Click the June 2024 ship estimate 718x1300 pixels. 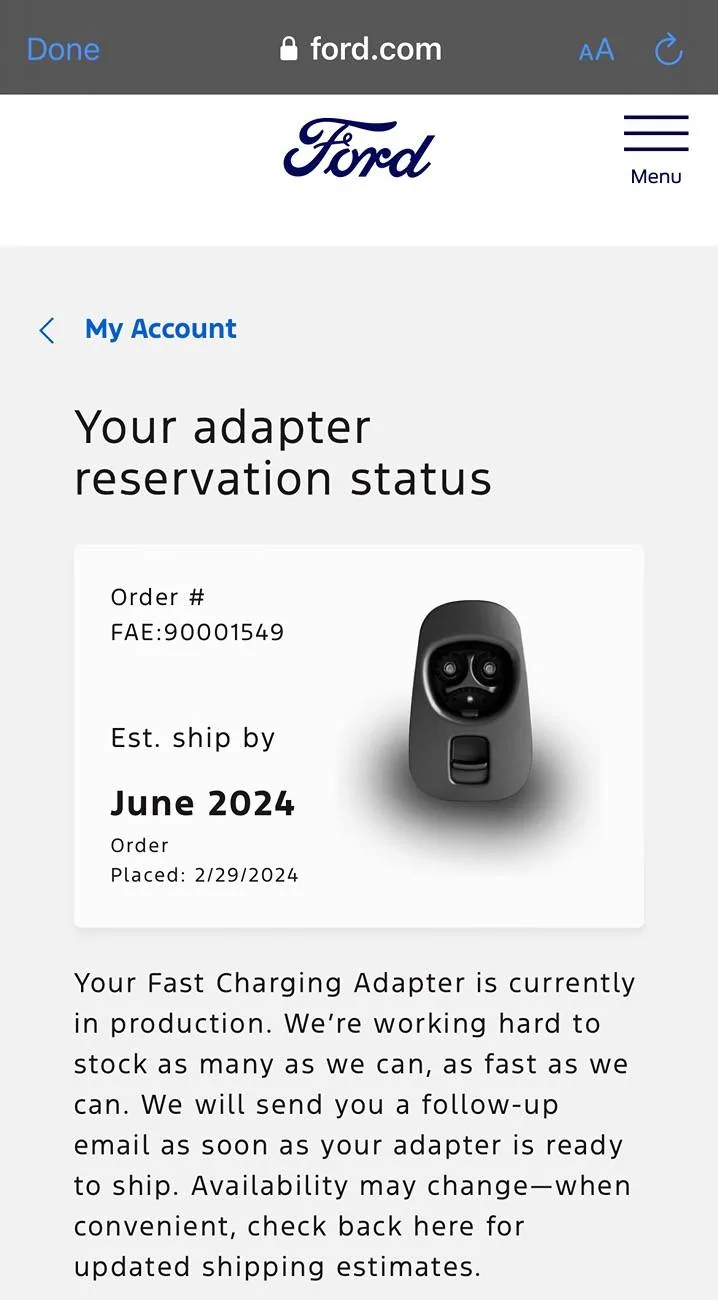(202, 803)
